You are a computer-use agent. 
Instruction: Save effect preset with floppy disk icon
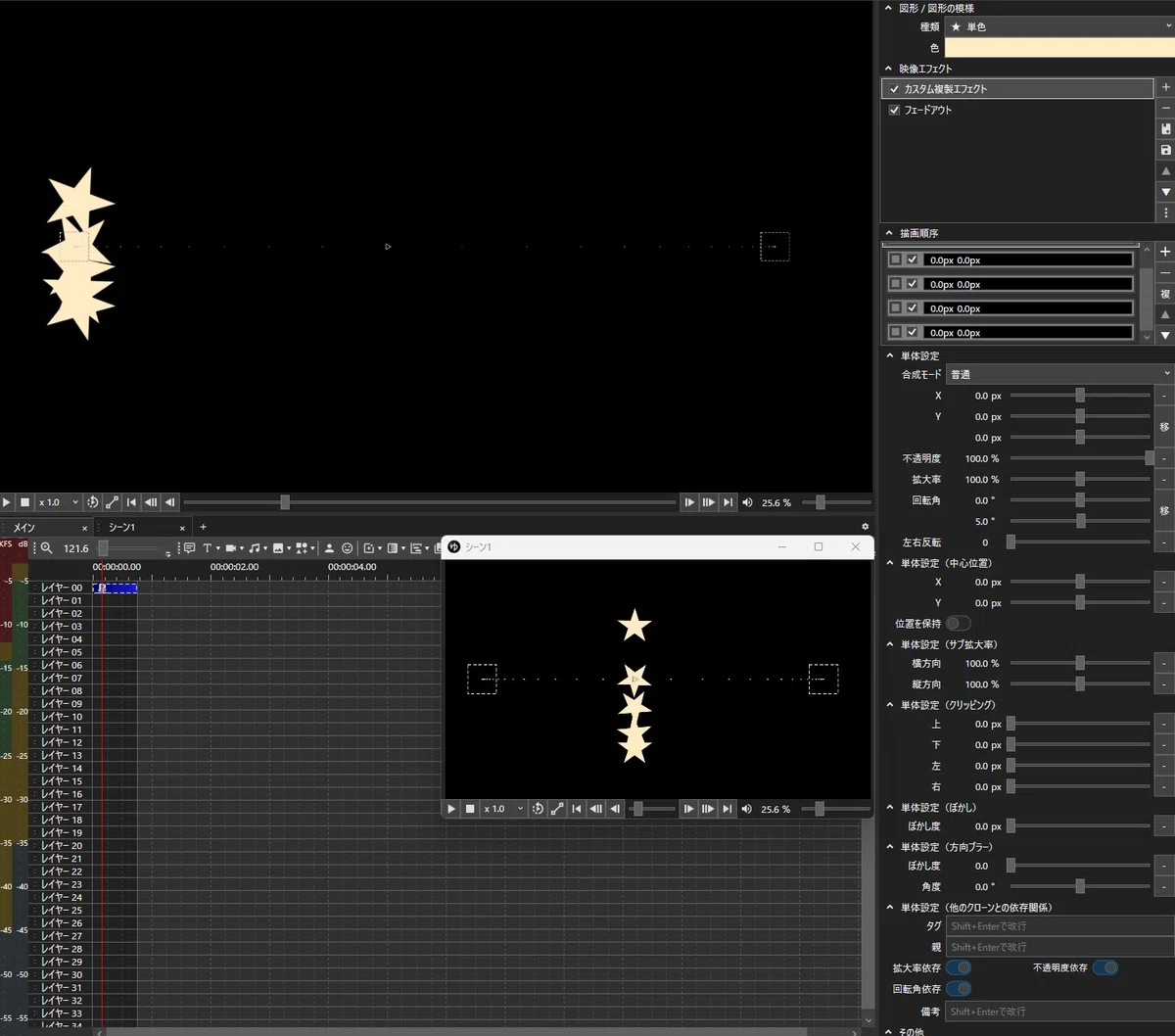(1165, 150)
